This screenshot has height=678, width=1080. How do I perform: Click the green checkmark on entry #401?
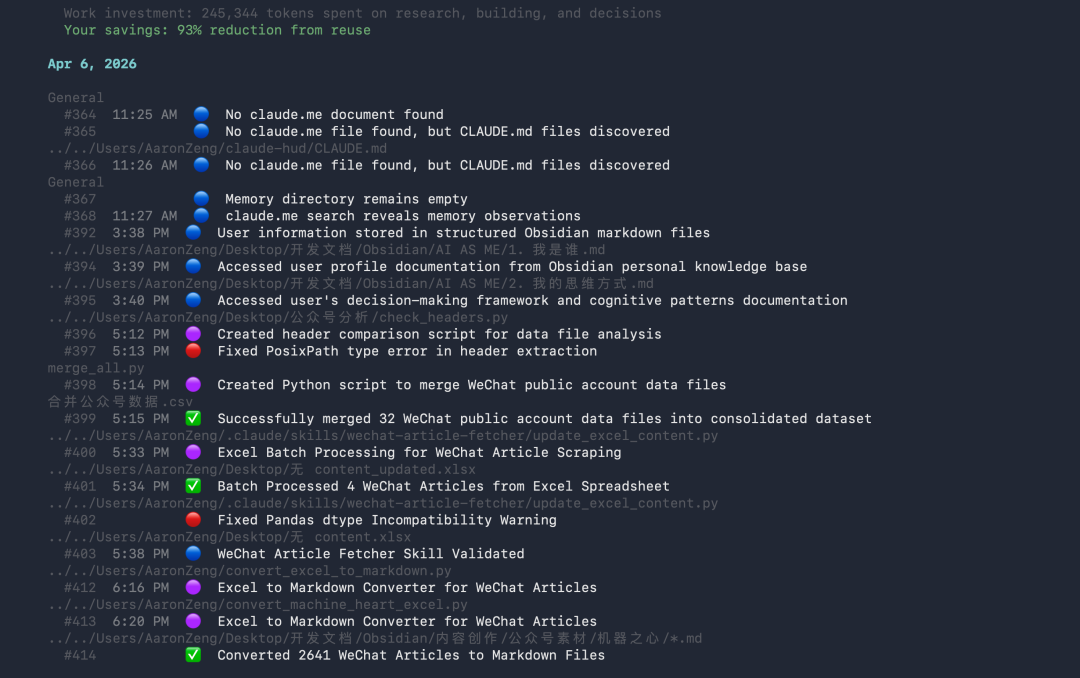(x=193, y=486)
